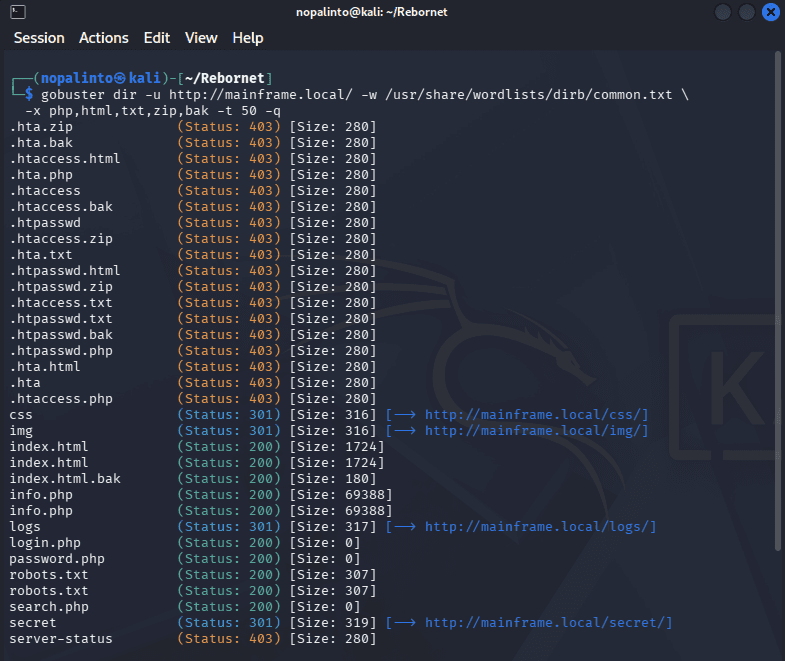Open the http://mainframe.local/logs/ link
The height and width of the screenshot is (661, 785).
click(x=540, y=527)
